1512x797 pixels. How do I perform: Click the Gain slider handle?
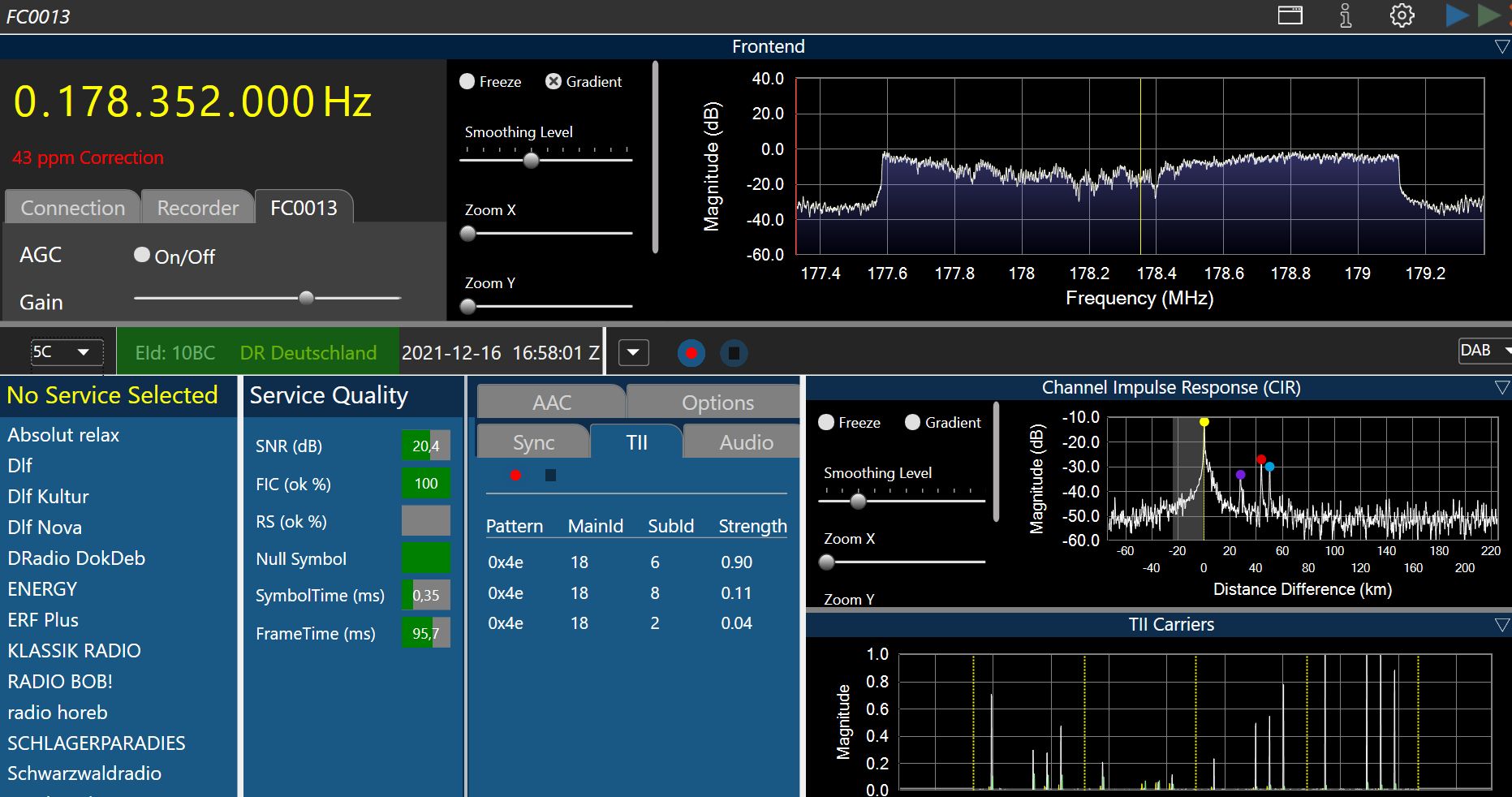click(306, 298)
